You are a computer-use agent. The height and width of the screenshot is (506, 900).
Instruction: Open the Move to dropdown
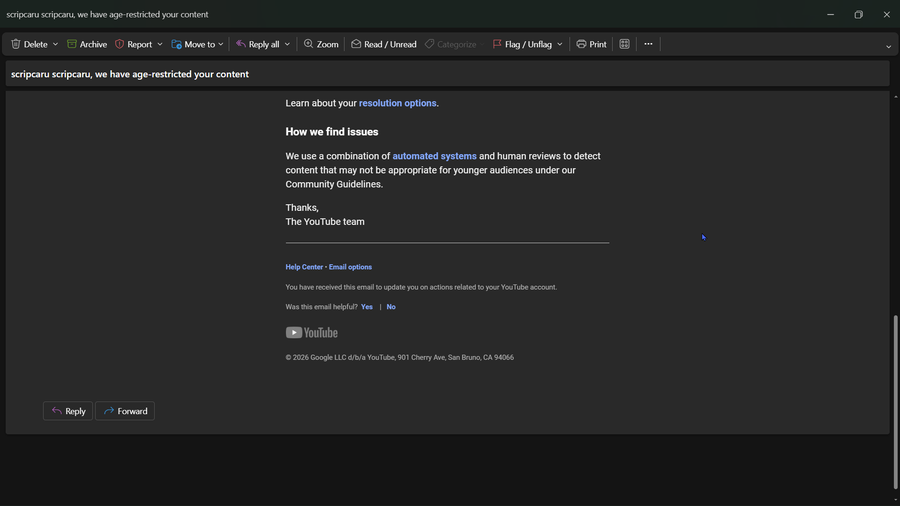[x=197, y=44]
